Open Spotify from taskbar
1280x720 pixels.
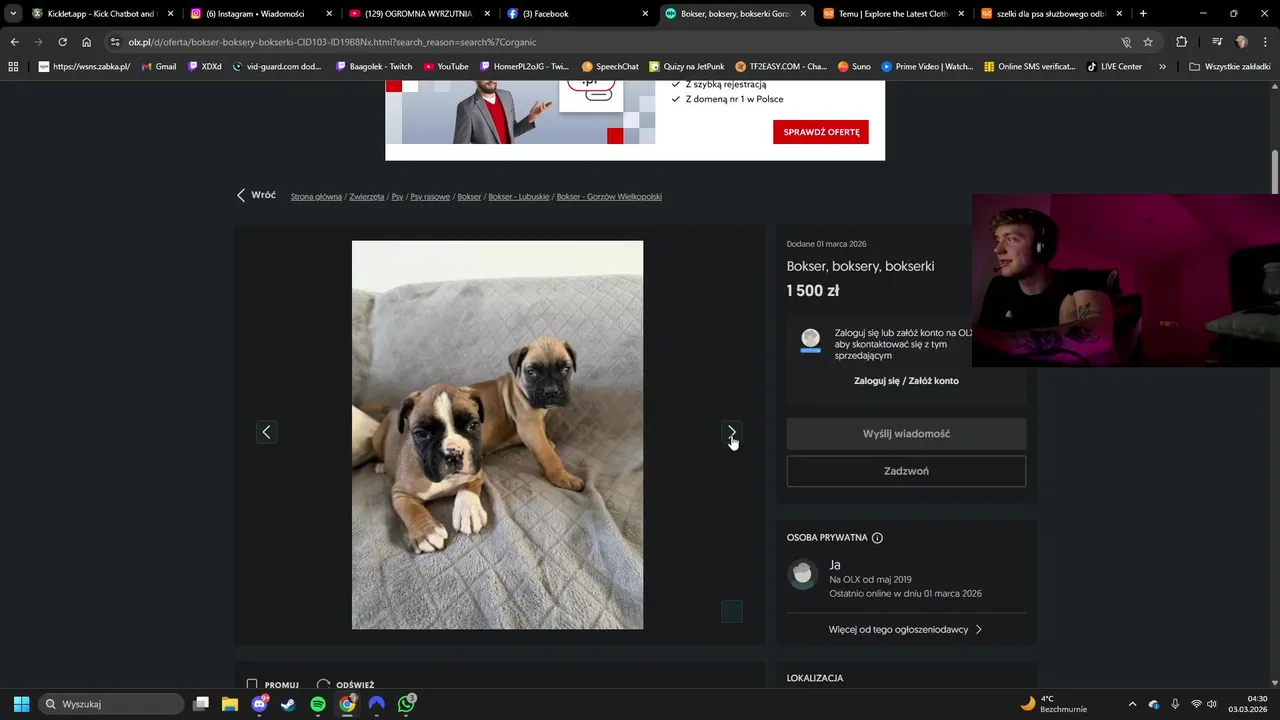tap(318, 704)
